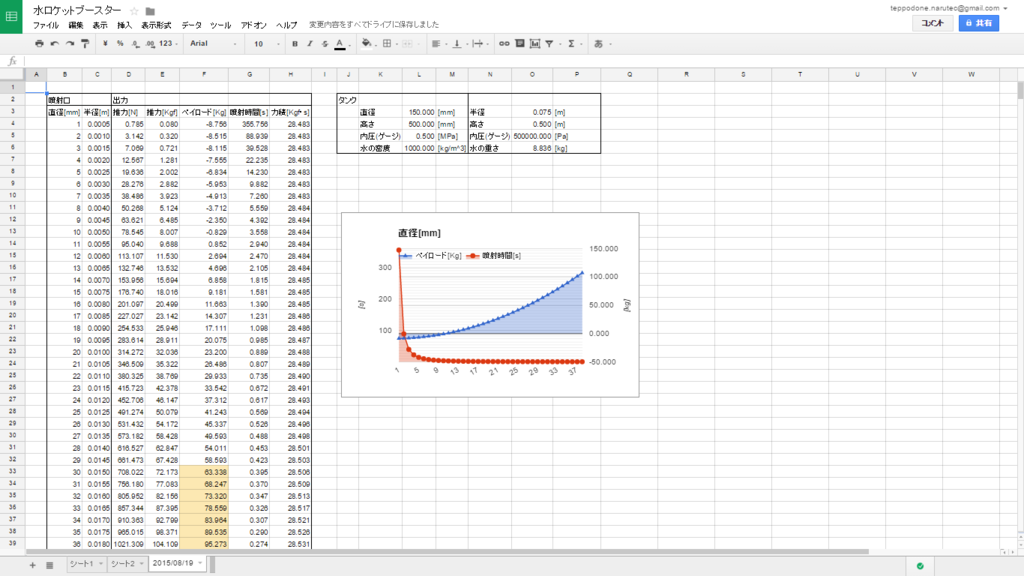
Task: Insert a comment with the comment icon
Action: click(520, 44)
